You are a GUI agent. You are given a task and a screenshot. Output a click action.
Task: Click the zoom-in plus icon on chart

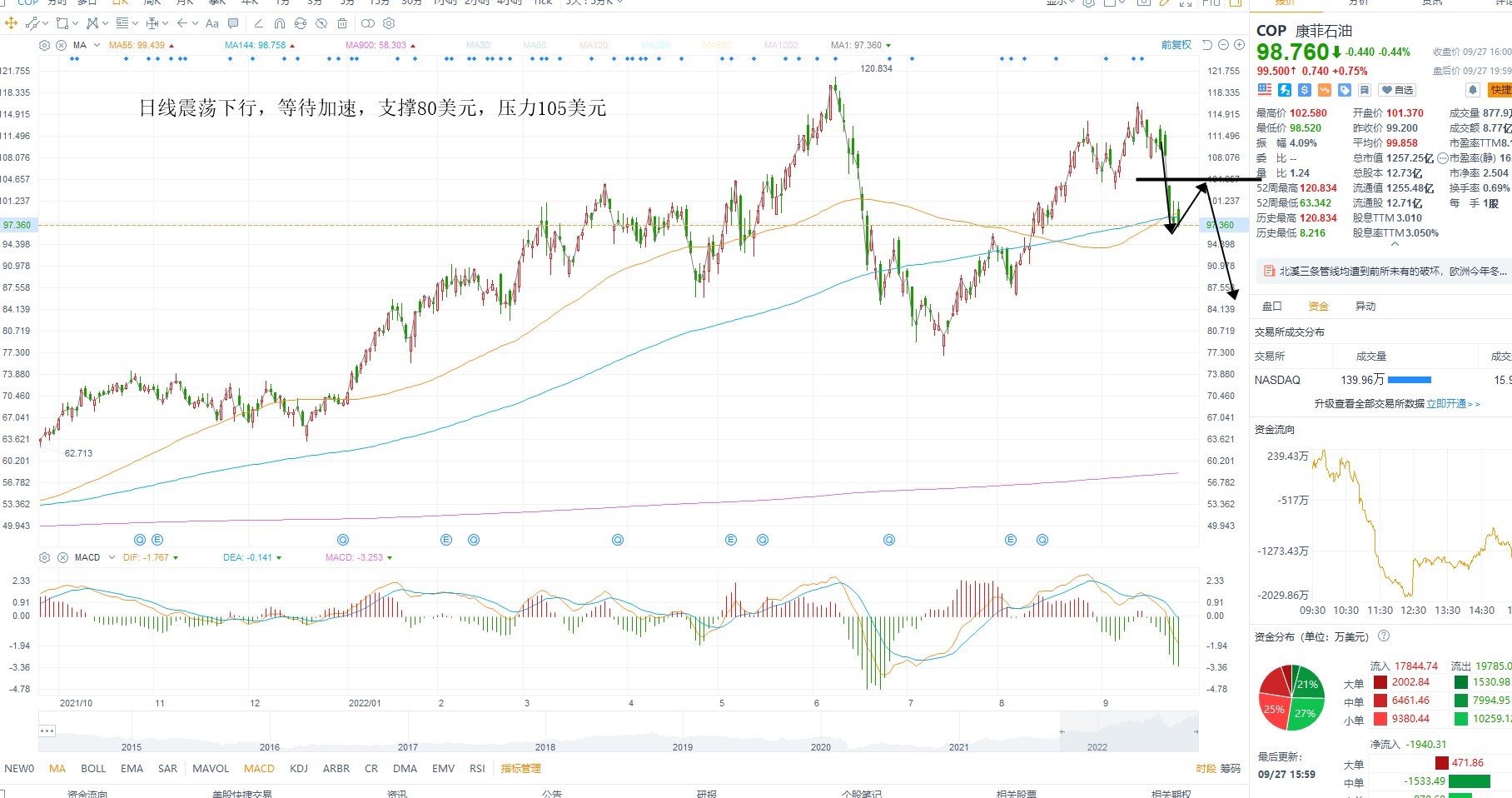coord(1239,45)
